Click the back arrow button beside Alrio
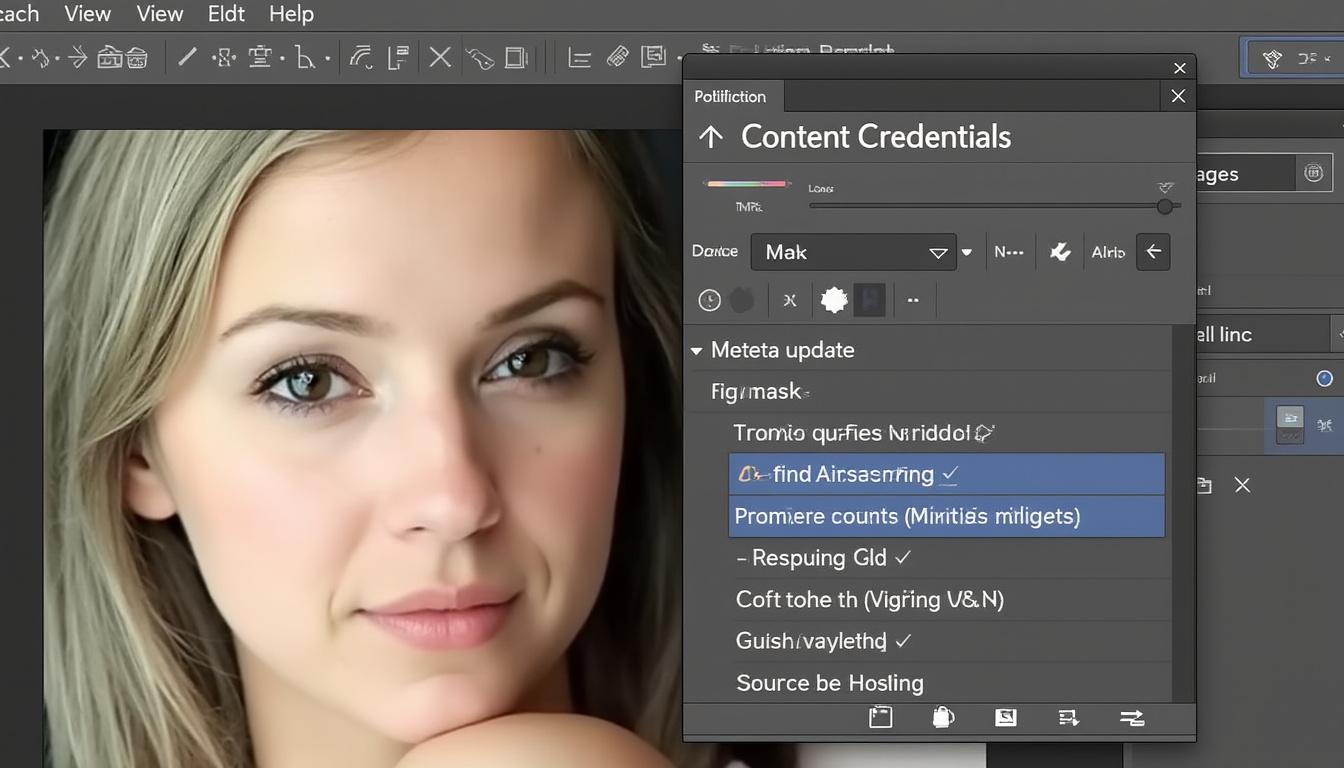The height and width of the screenshot is (768, 1344). pyautogui.click(x=1152, y=252)
